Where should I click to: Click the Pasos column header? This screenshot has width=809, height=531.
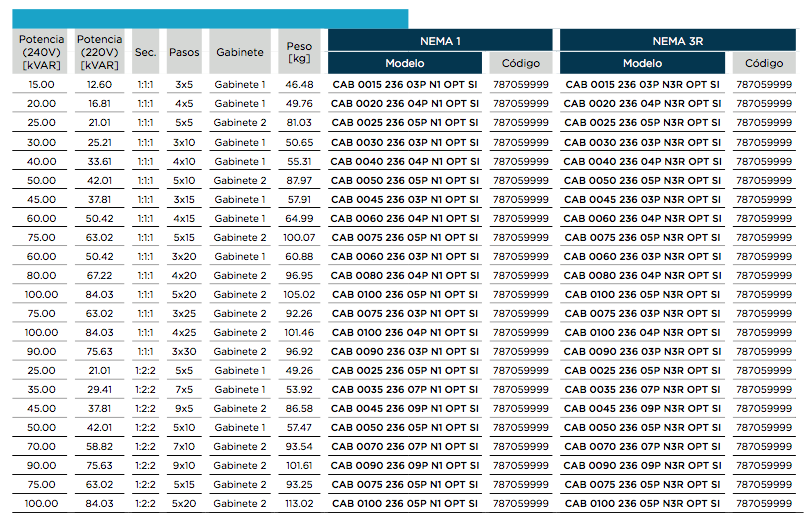184,52
